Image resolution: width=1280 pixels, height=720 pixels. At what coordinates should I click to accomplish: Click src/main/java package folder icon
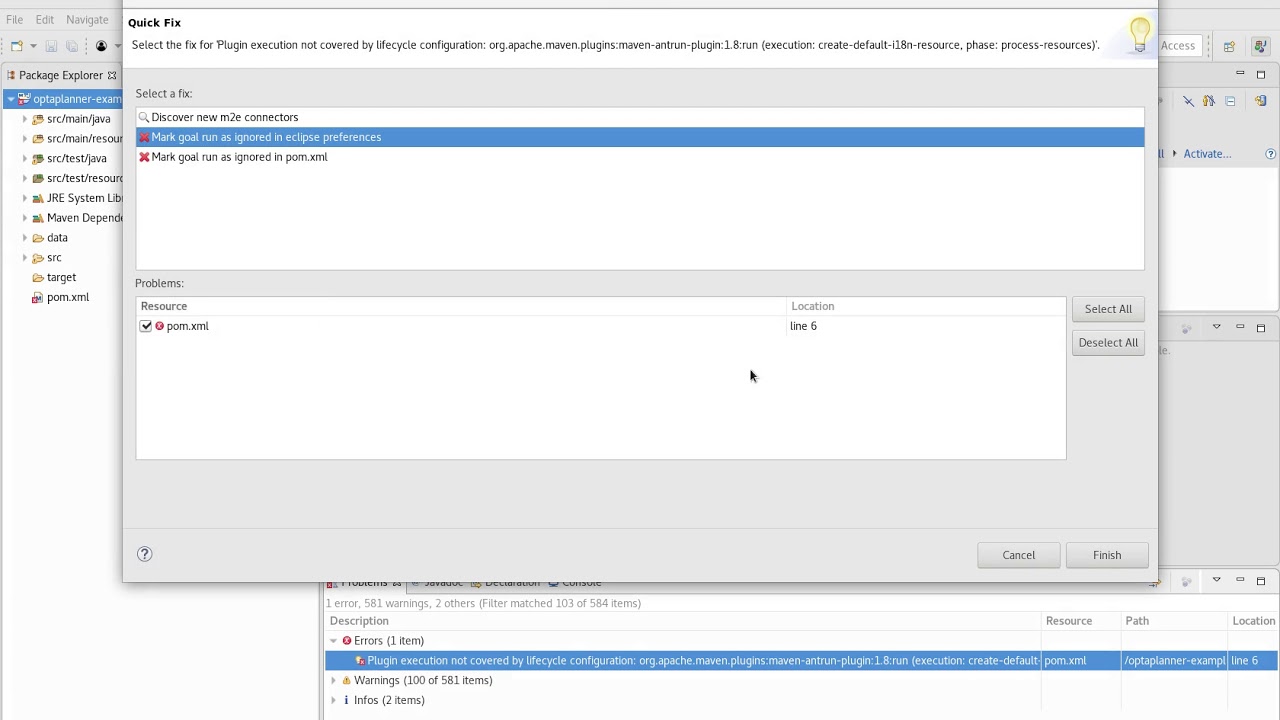tap(38, 119)
